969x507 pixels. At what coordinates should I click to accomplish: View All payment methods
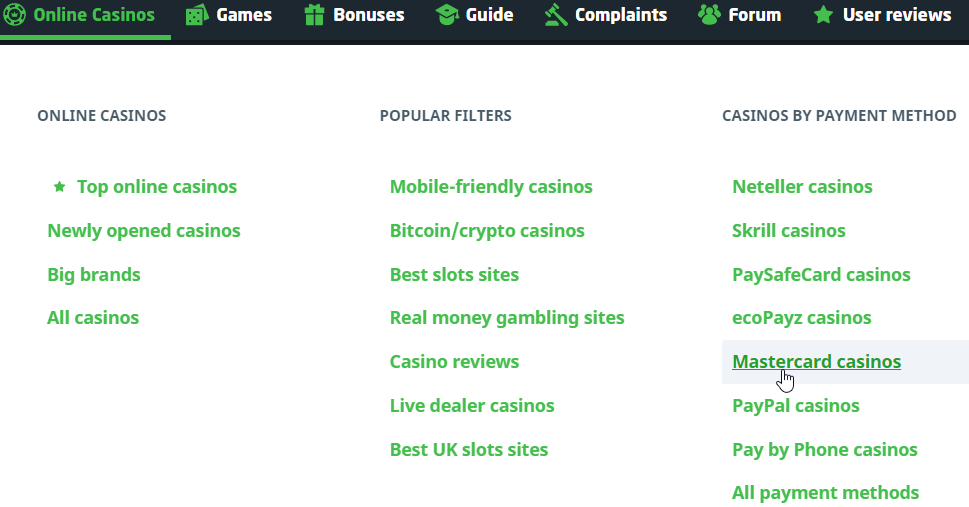point(825,493)
